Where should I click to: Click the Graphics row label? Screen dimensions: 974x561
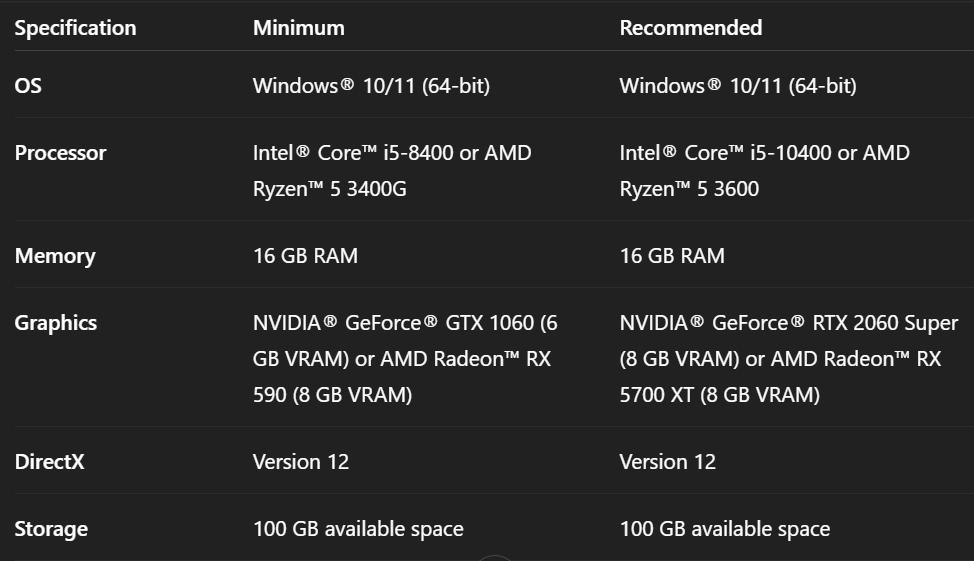[56, 323]
